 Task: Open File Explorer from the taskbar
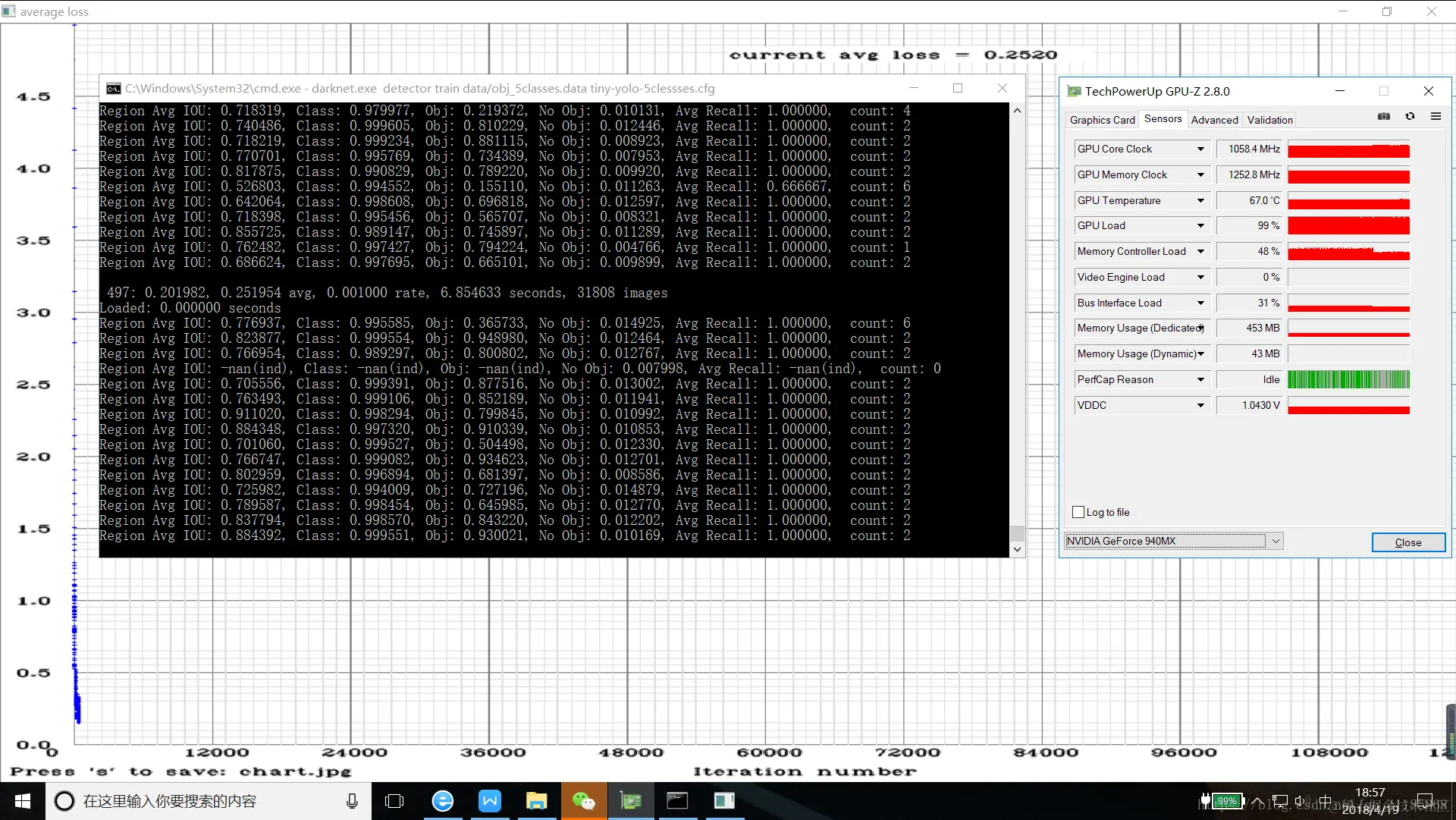point(536,801)
